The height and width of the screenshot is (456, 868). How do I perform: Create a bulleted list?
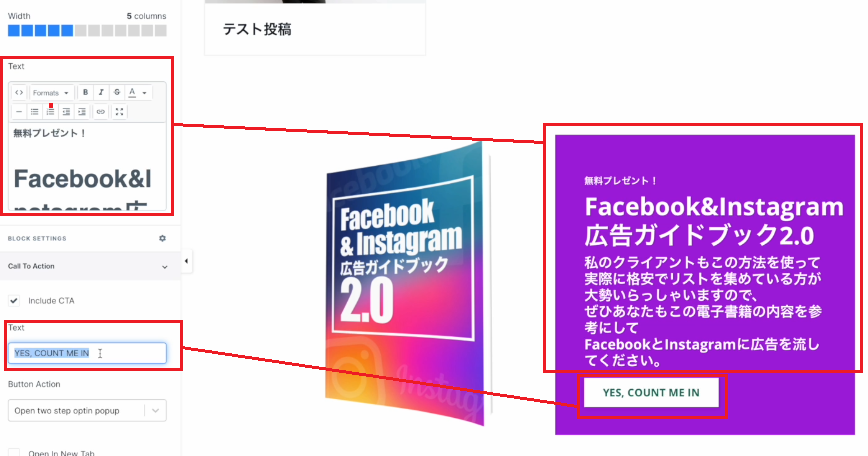[34, 112]
